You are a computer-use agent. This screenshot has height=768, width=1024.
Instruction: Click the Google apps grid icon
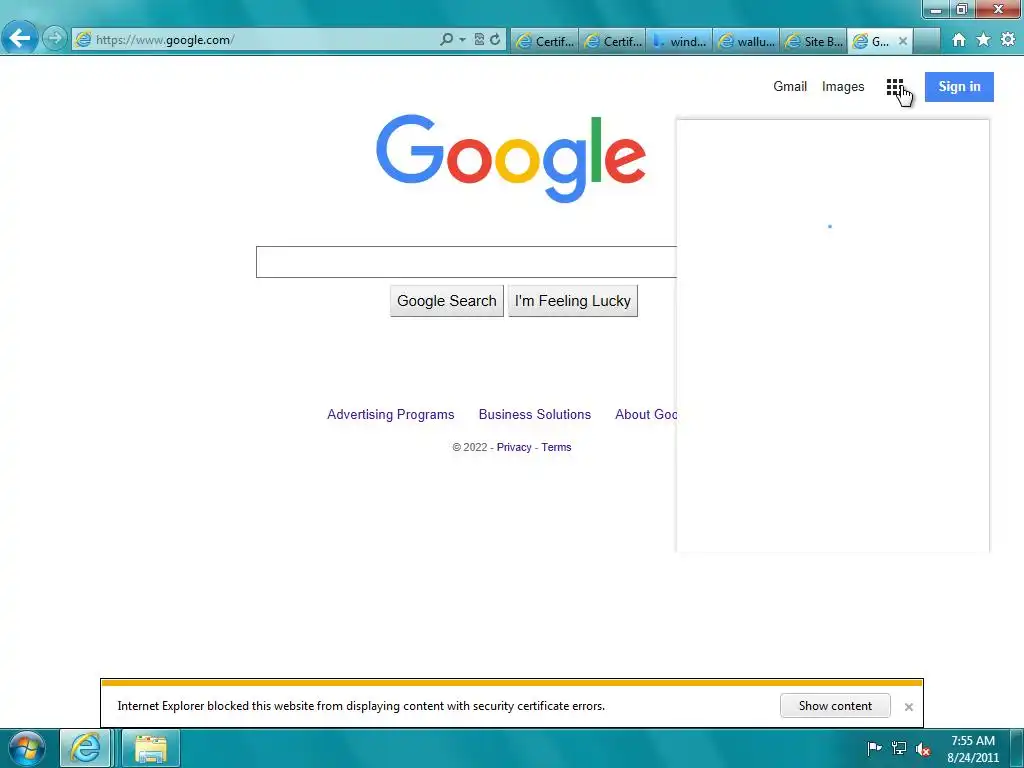[895, 87]
